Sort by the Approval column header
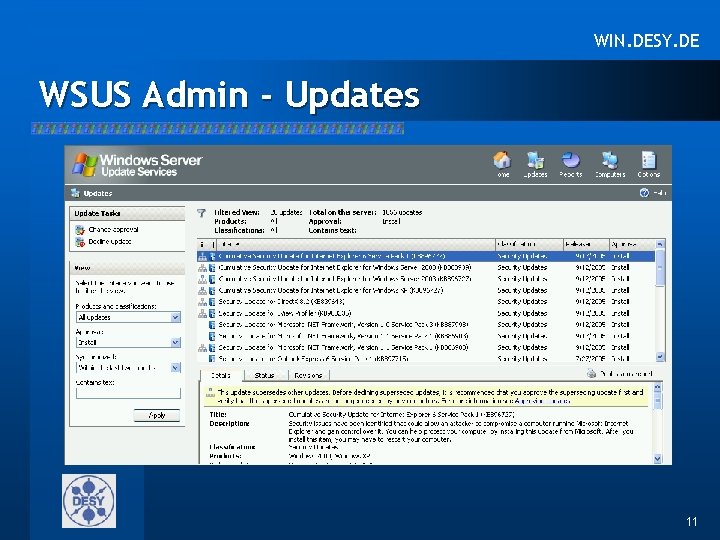This screenshot has height=540, width=720. click(x=632, y=245)
